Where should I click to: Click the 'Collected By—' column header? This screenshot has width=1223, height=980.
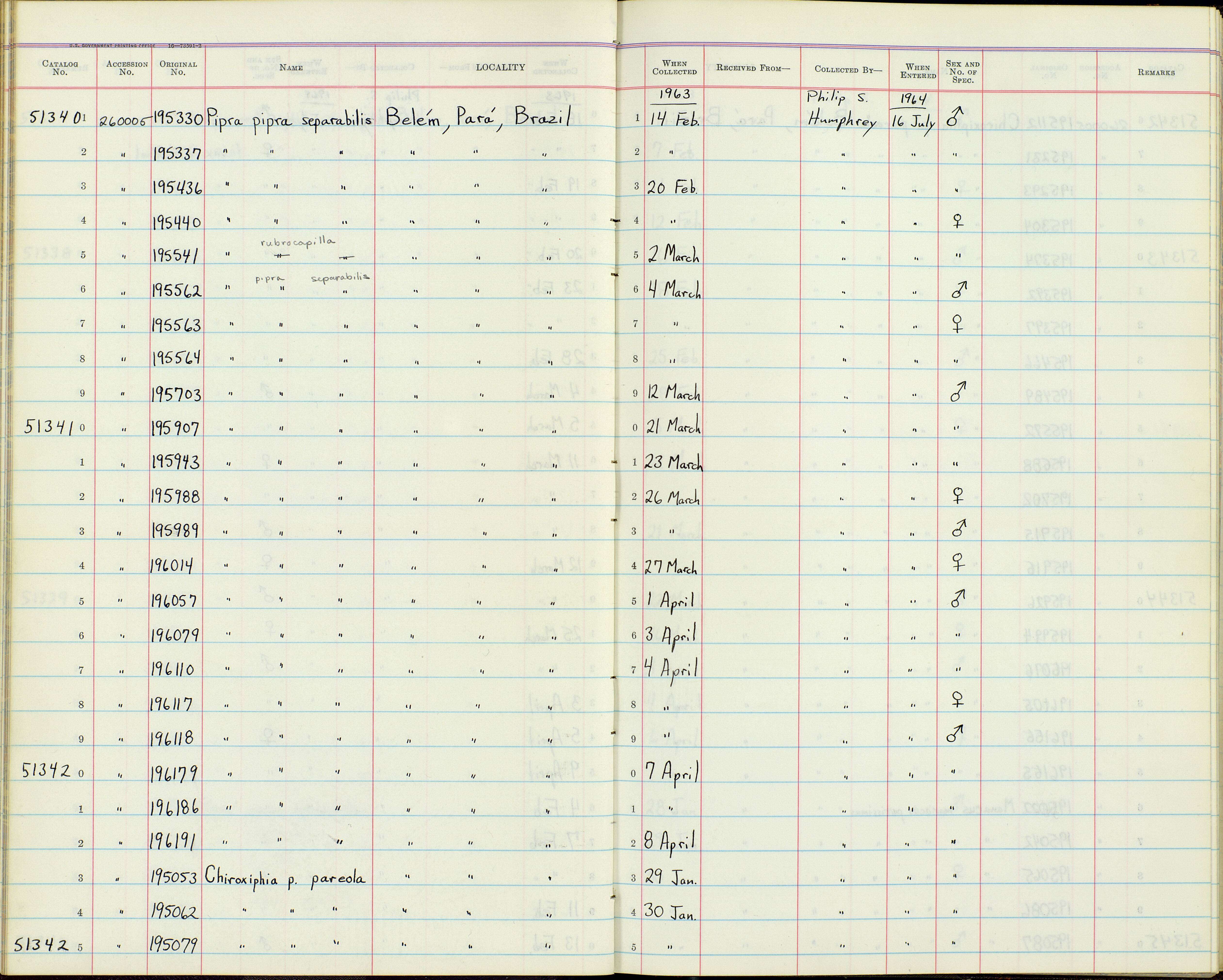pos(848,69)
